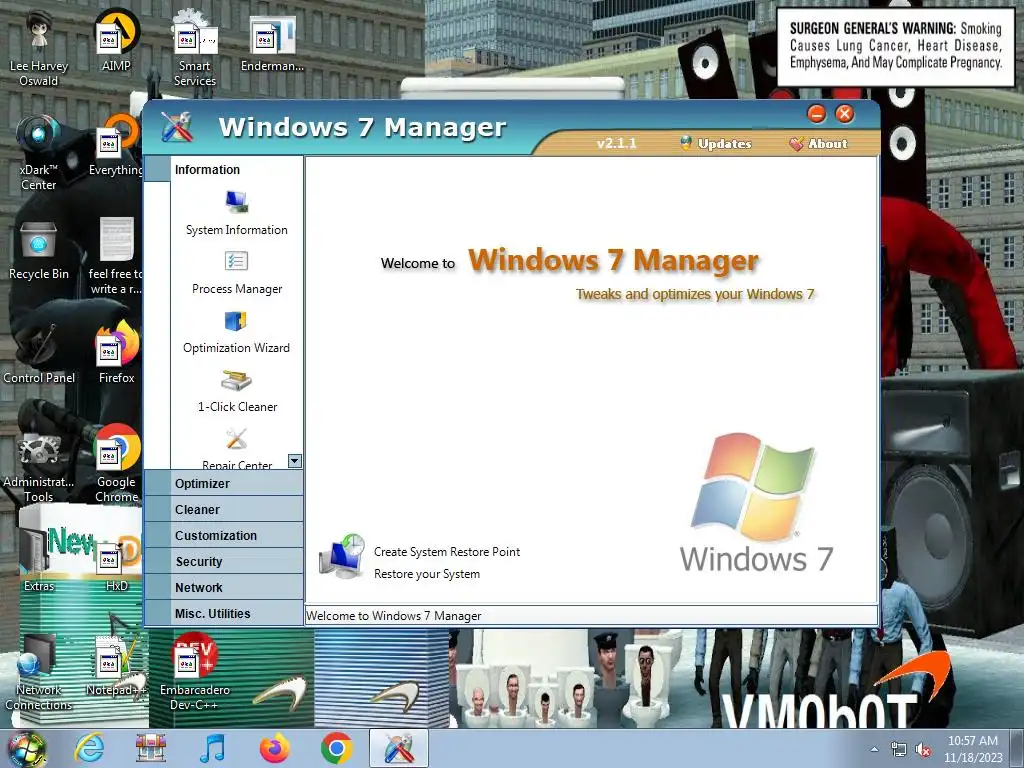The height and width of the screenshot is (768, 1024).
Task: Open xDark Center desktop icon
Action: coord(39,136)
